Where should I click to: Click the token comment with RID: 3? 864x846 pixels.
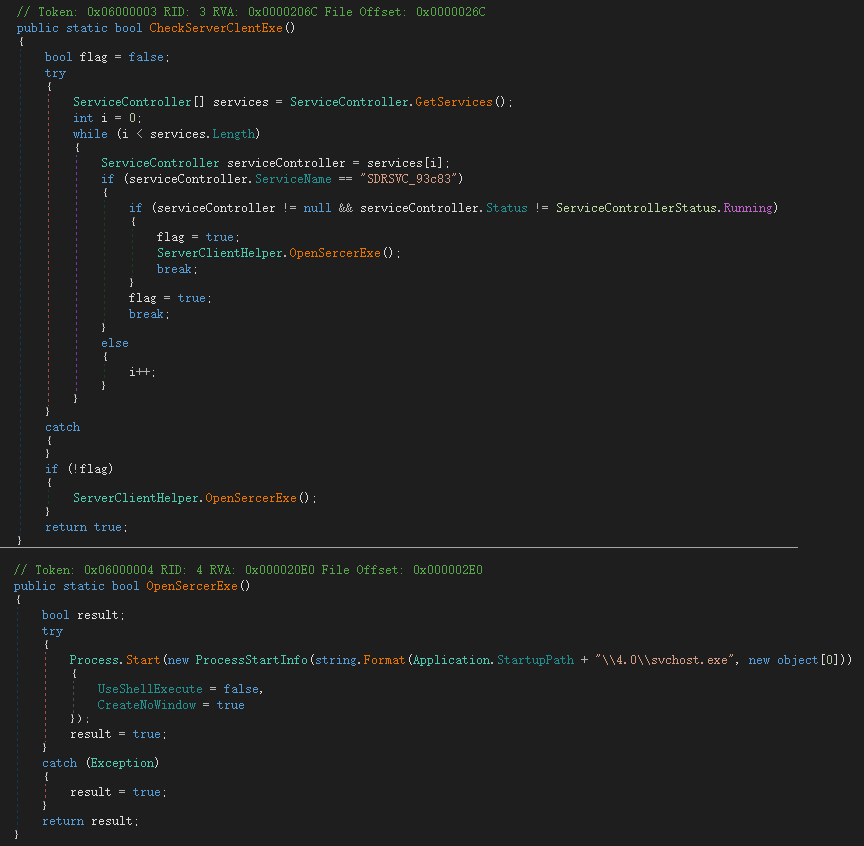(x=252, y=11)
